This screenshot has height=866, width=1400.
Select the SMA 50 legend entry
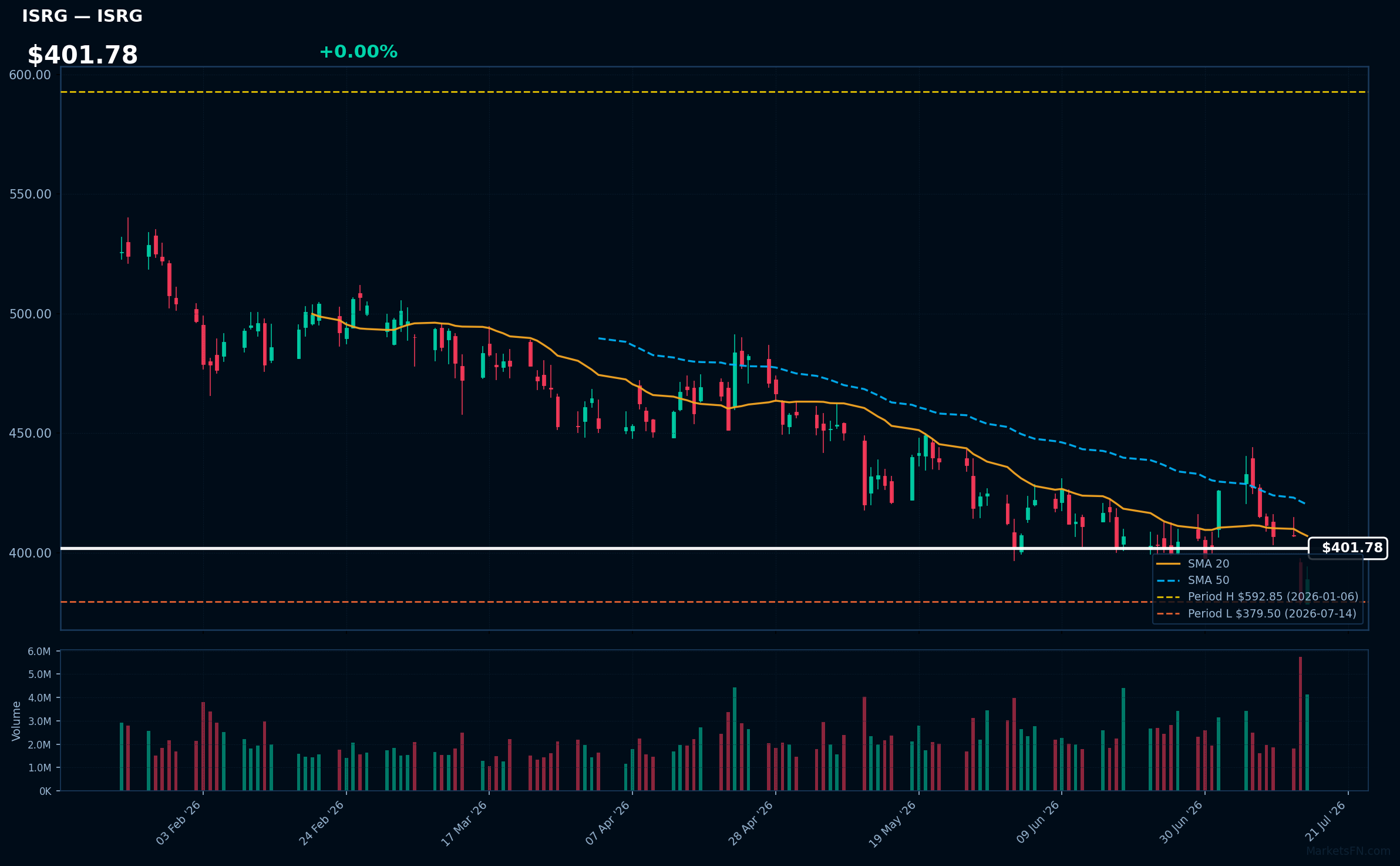tap(1193, 580)
